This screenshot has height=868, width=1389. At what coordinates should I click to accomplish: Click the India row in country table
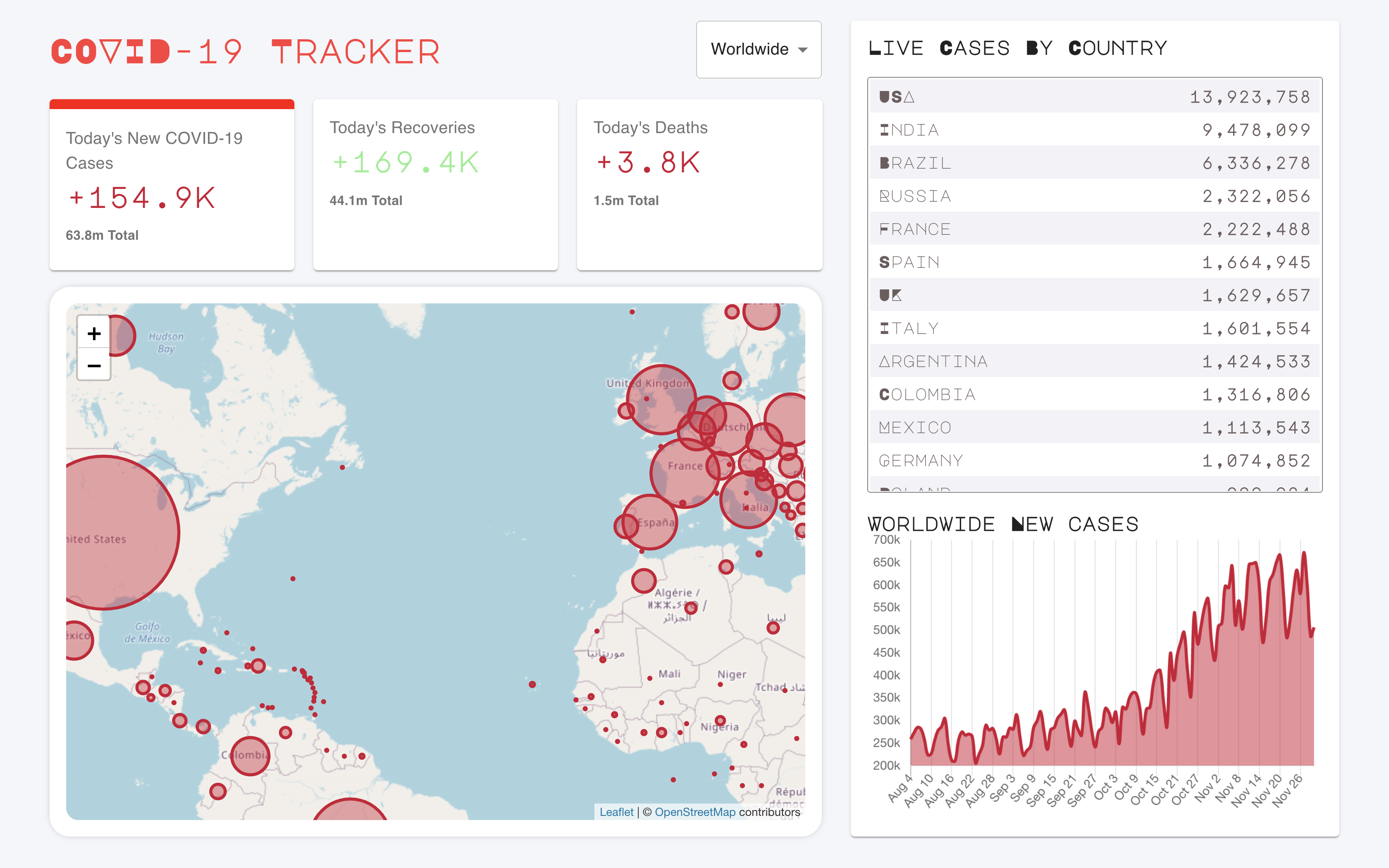pyautogui.click(x=1094, y=130)
